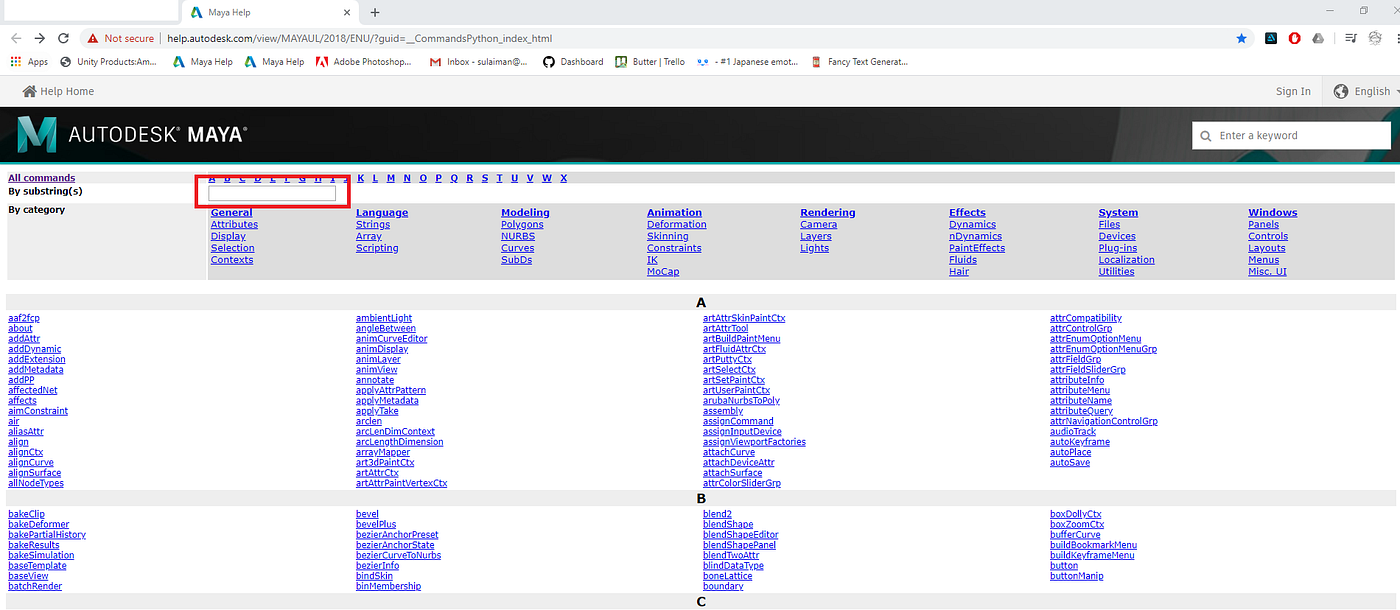Screen dimensions: 1400x610
Task: Open the addAttr command page
Action: pyautogui.click(x=24, y=339)
